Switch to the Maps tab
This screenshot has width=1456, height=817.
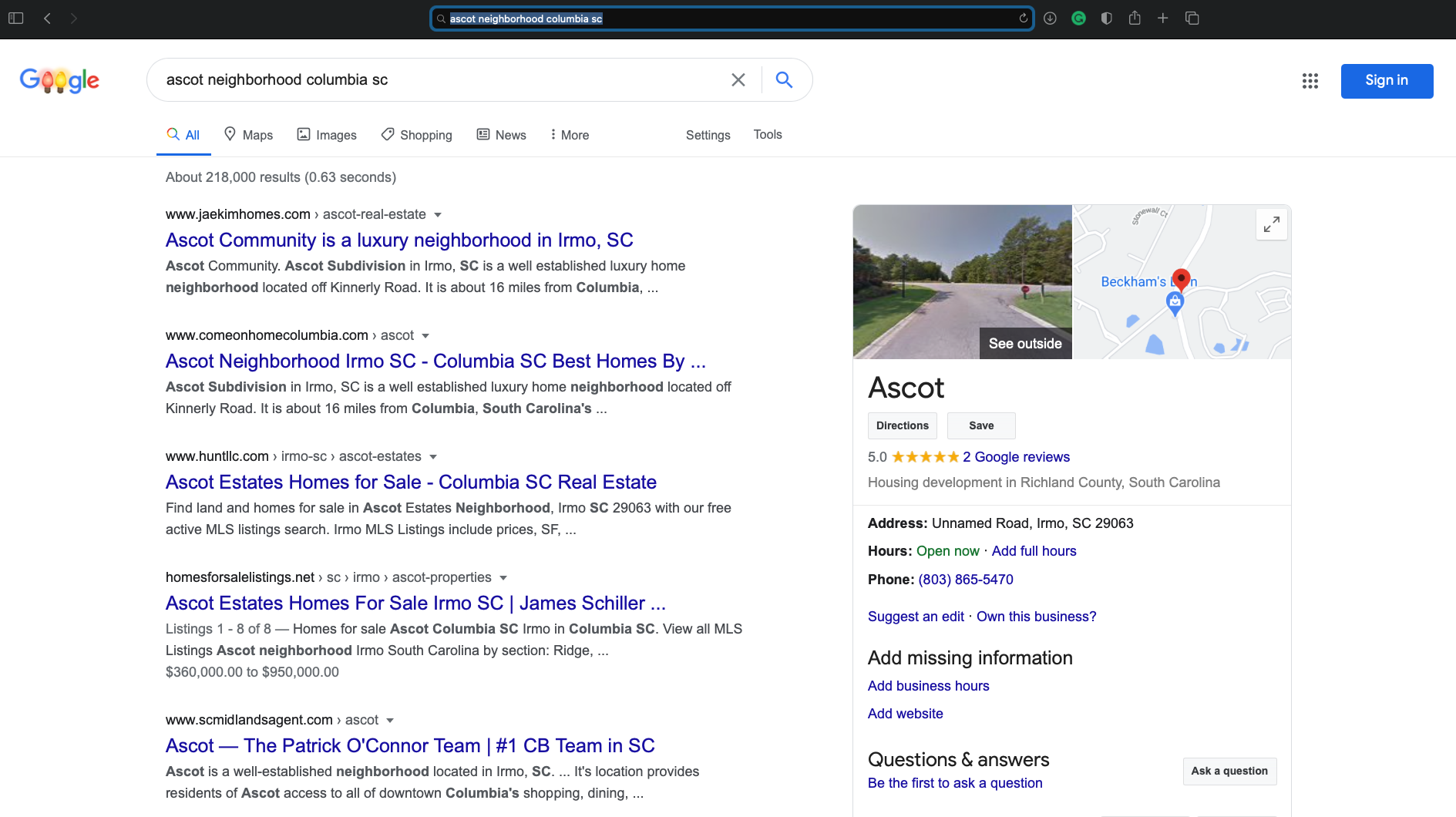[x=248, y=135]
